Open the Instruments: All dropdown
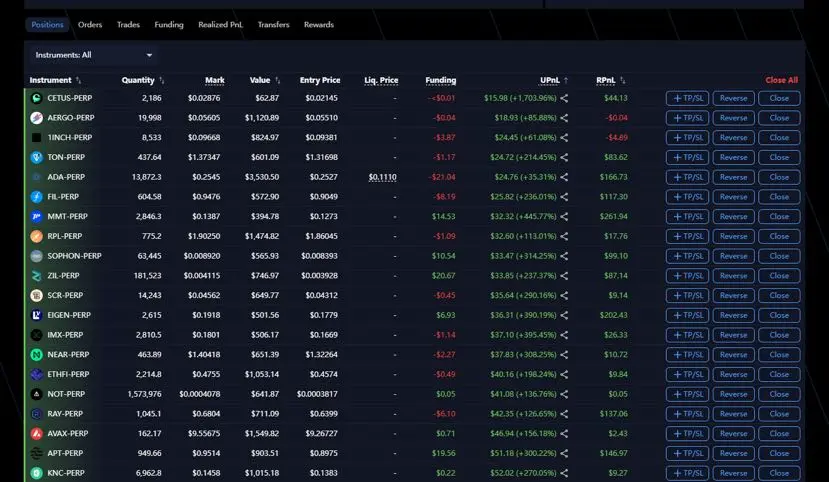This screenshot has height=482, width=829. pyautogui.click(x=94, y=55)
